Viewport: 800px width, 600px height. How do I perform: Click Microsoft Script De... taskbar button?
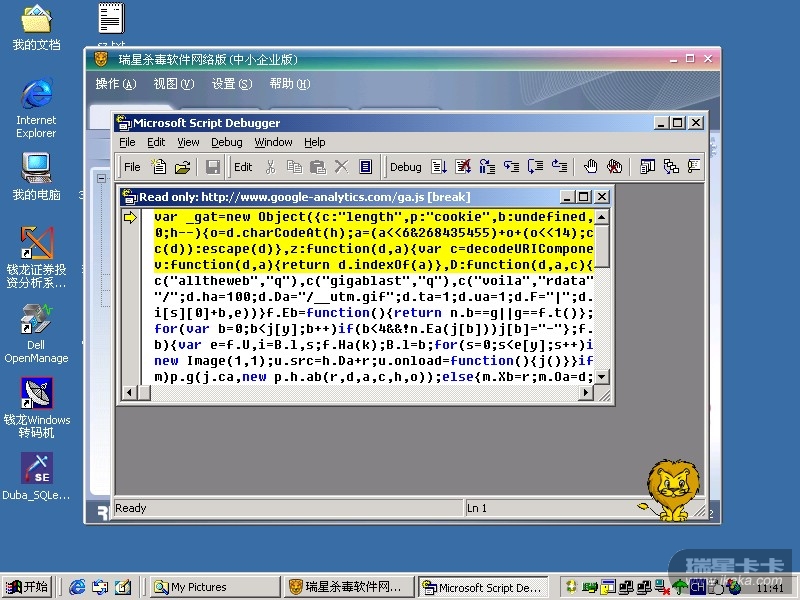484,587
